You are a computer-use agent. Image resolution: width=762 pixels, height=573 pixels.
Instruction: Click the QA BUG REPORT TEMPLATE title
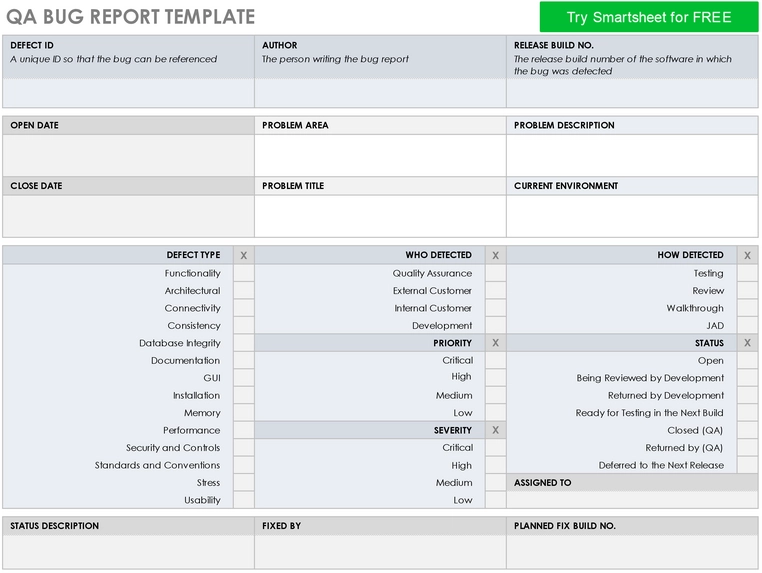130,17
